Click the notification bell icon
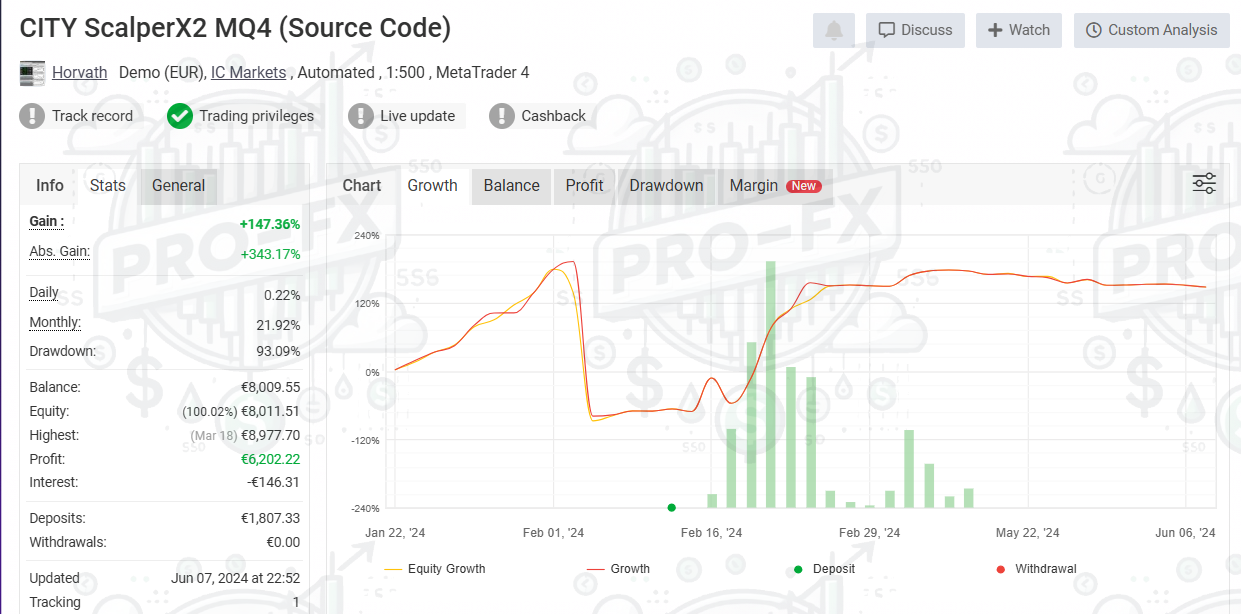 (834, 30)
